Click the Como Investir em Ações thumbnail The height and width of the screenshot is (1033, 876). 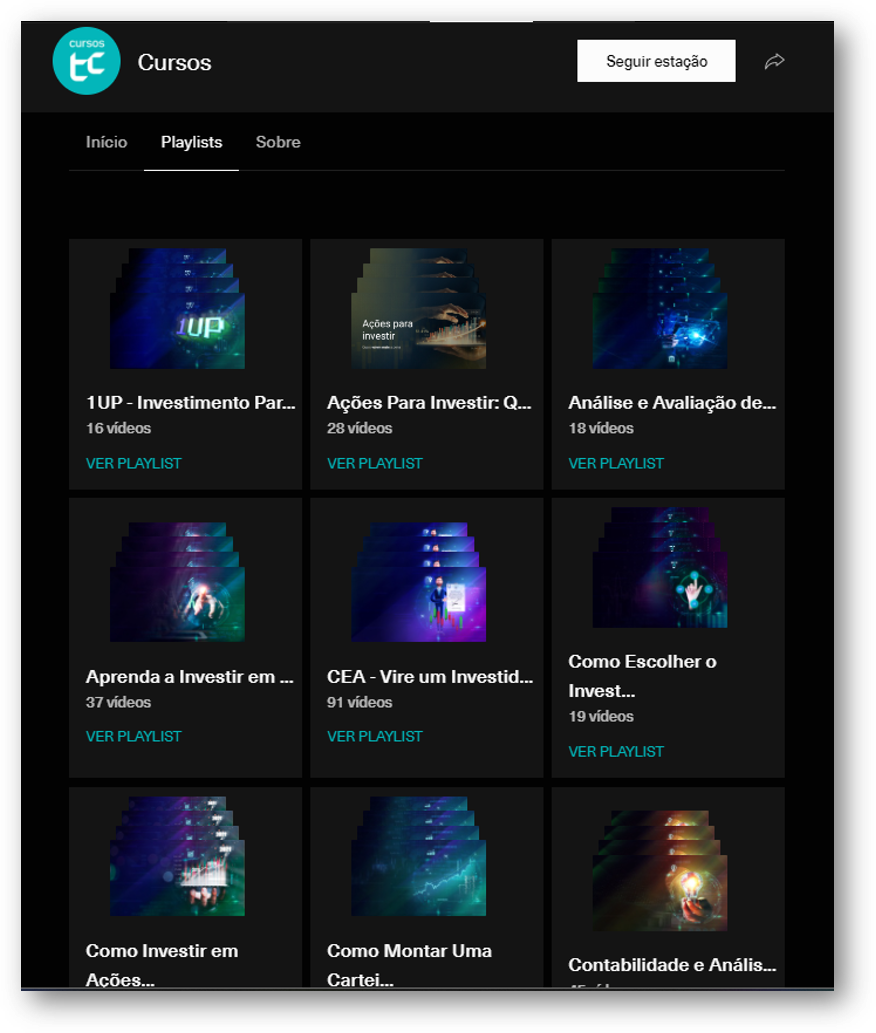click(x=177, y=856)
